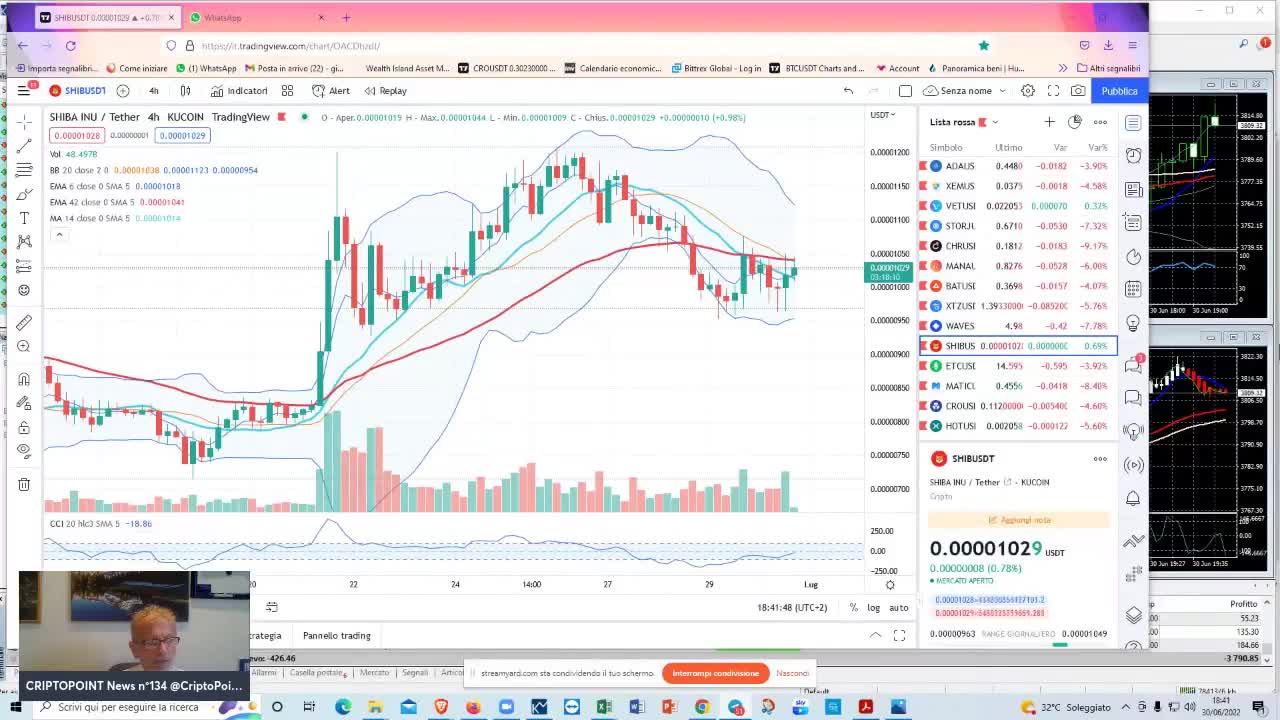
Task: Open the Fibonacci retracement tools
Action: click(x=24, y=170)
